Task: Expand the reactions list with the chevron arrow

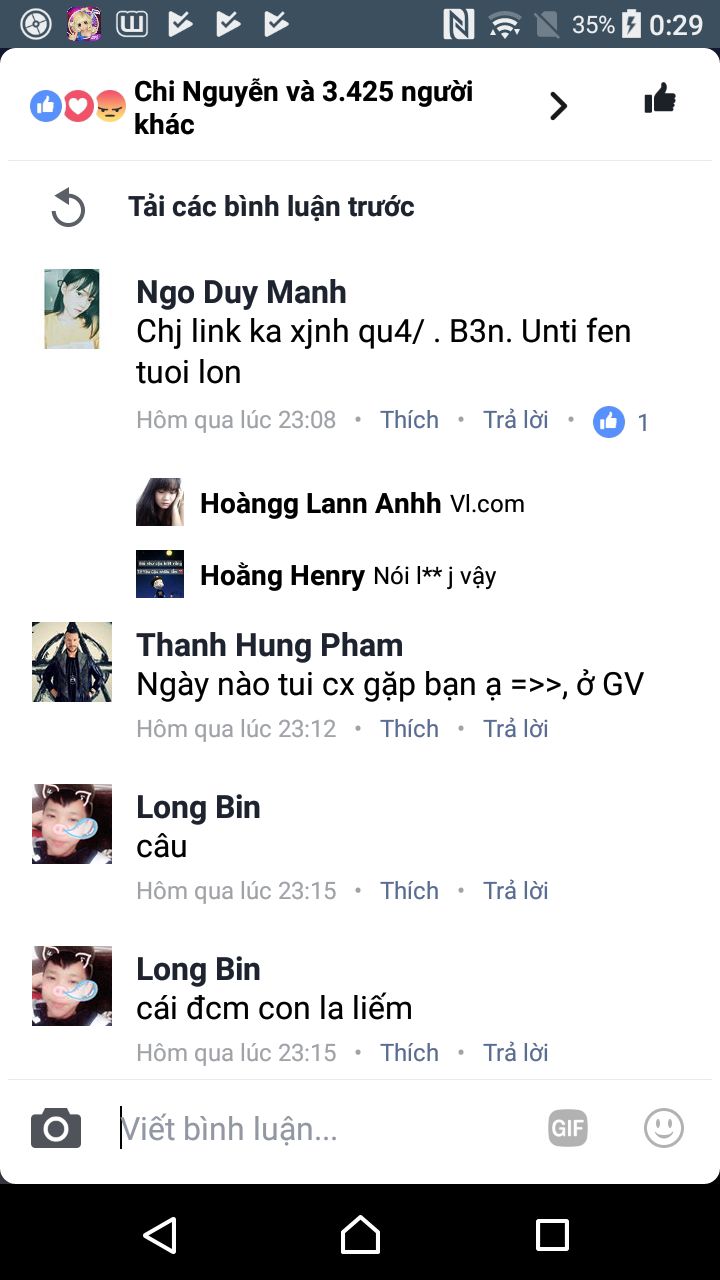Action: 558,105
